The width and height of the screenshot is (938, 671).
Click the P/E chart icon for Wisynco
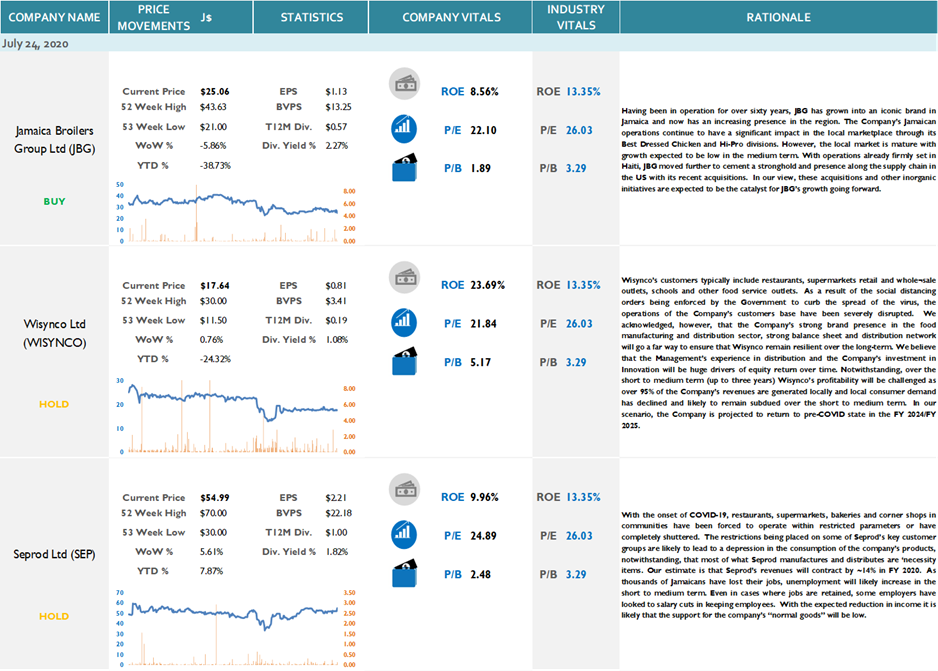point(404,322)
